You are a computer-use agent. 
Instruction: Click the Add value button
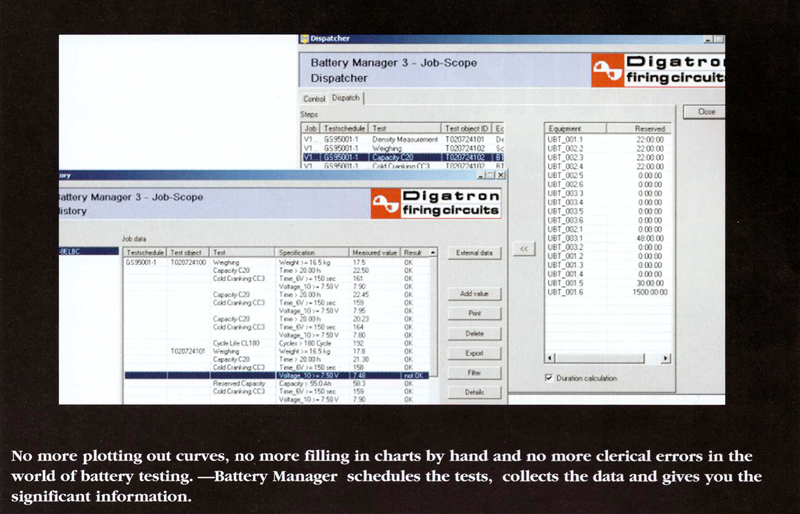[x=474, y=293]
